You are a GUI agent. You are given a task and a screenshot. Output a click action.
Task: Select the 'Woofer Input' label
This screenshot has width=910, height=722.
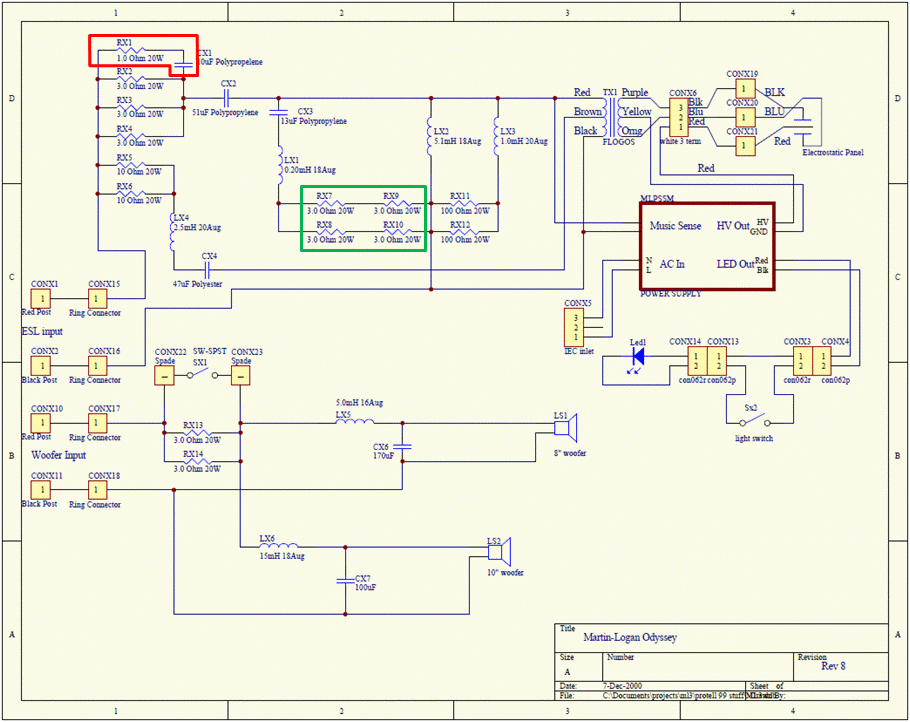click(59, 455)
